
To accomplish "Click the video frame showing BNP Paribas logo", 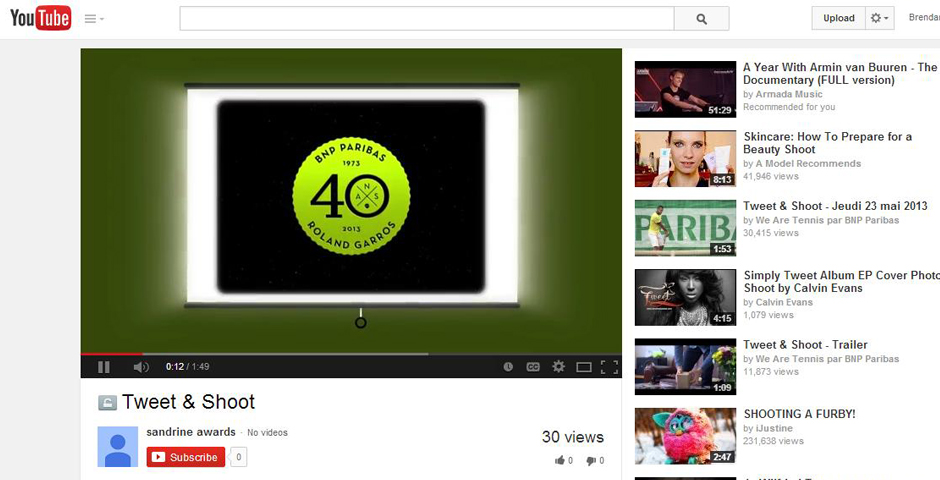I will click(x=351, y=200).
